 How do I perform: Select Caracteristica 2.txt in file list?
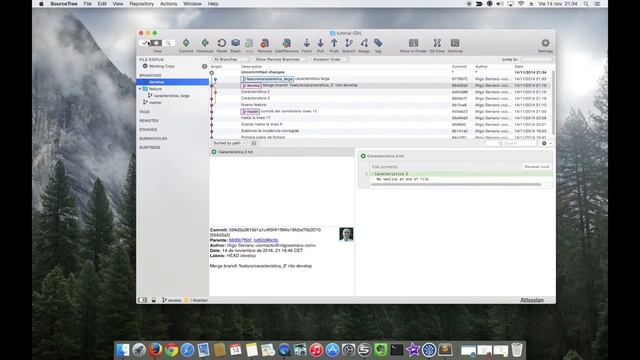point(282,152)
